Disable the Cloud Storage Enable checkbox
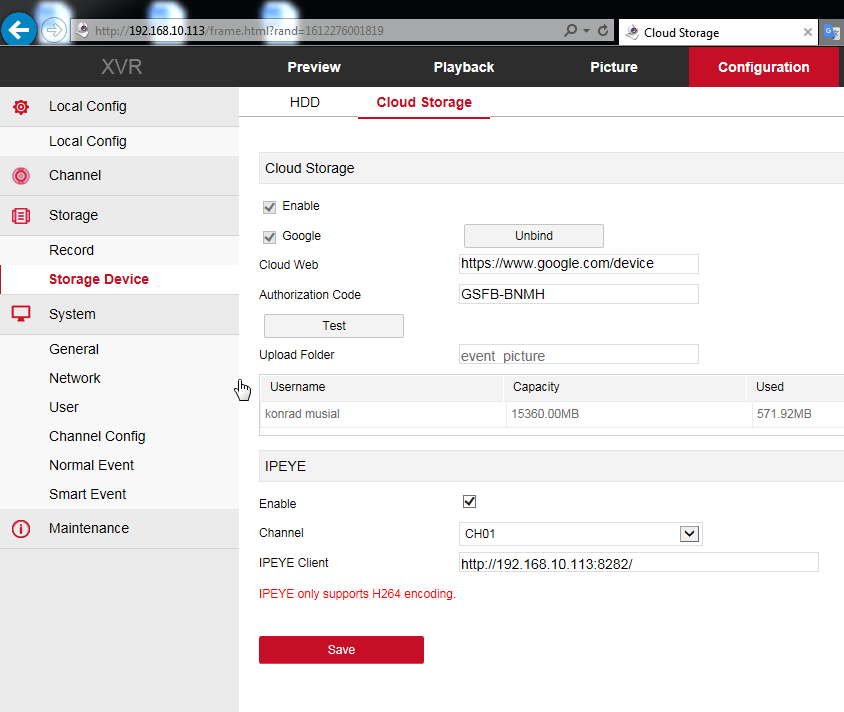844x712 pixels. [267, 206]
